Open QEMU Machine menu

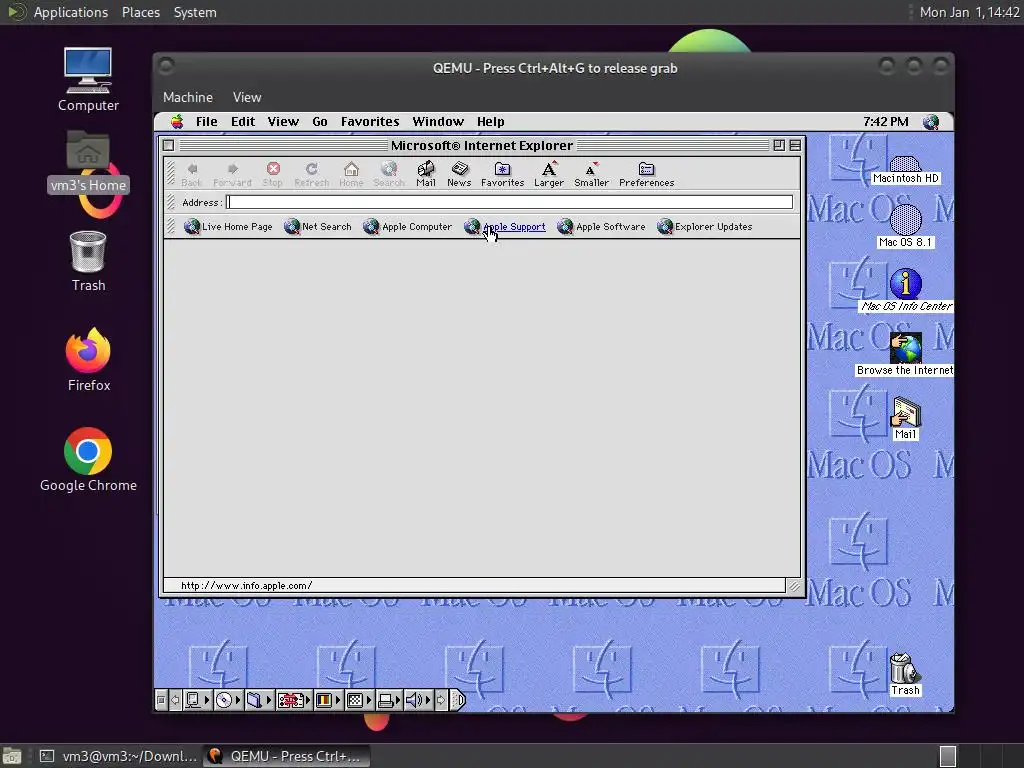point(188,97)
